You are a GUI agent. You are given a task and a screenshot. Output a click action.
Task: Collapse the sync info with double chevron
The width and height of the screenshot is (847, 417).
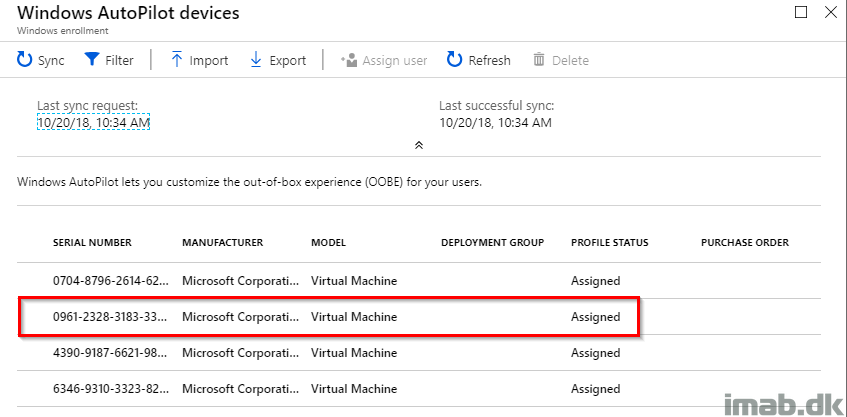pos(419,145)
